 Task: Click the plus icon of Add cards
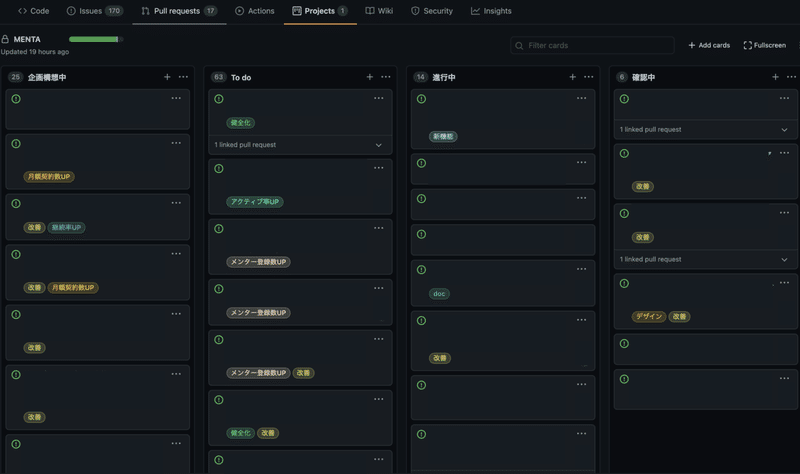(692, 45)
